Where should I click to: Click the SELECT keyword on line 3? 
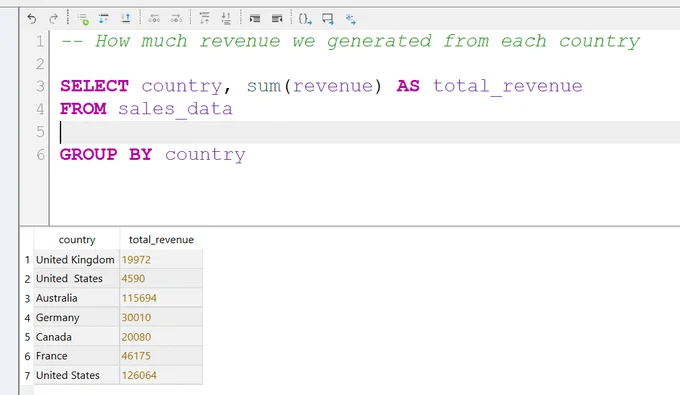point(94,86)
